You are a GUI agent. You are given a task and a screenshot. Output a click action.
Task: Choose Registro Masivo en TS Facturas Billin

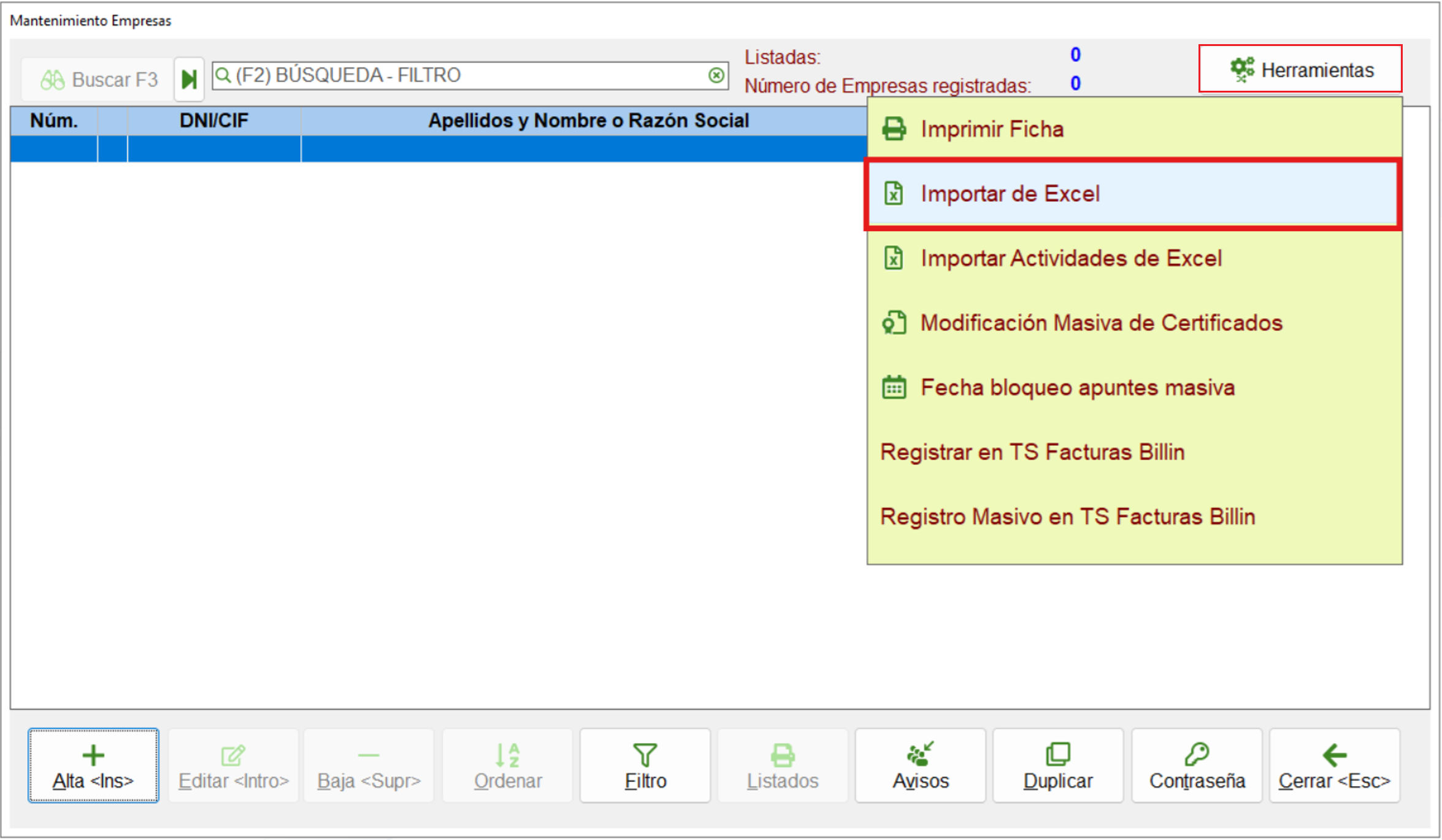coord(1067,517)
